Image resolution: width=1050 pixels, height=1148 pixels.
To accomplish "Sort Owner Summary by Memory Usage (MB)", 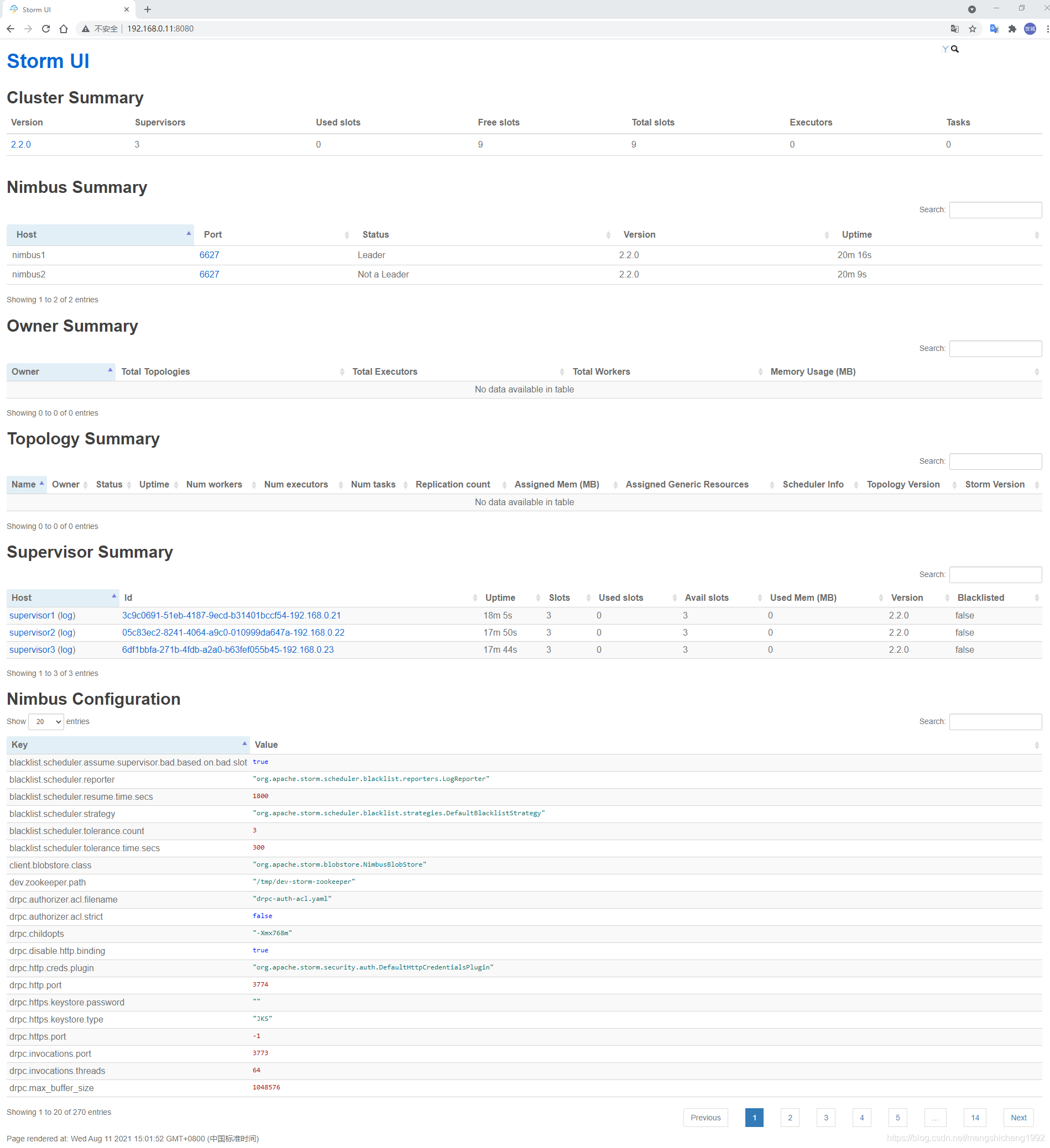I will coord(903,371).
